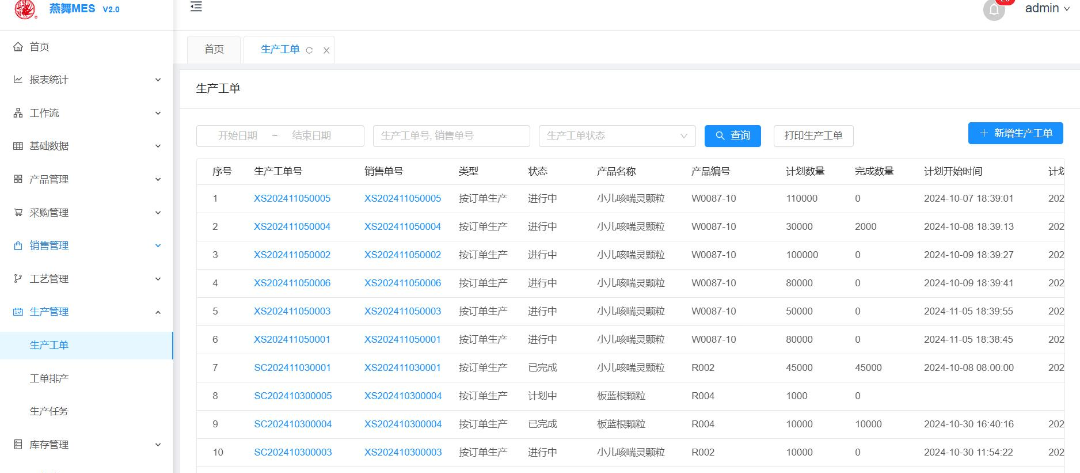Collapse the 生产管理 sidebar menu

point(86,312)
